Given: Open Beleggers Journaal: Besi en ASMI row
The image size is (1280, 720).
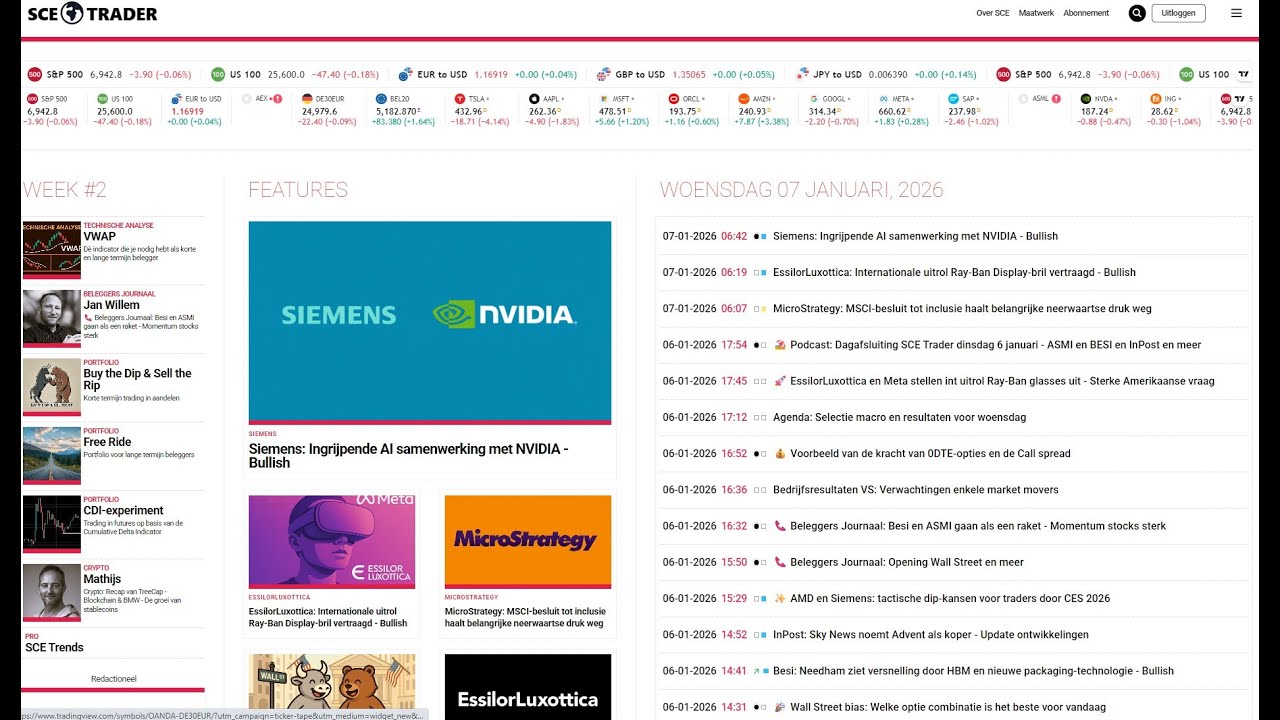Looking at the screenshot, I should click(x=954, y=526).
